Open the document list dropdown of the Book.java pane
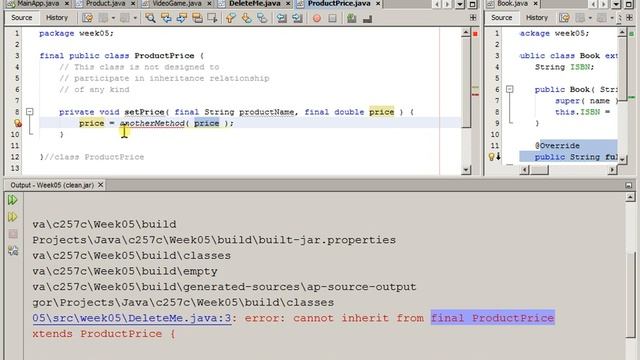The width and height of the screenshot is (640, 360). 616,4
